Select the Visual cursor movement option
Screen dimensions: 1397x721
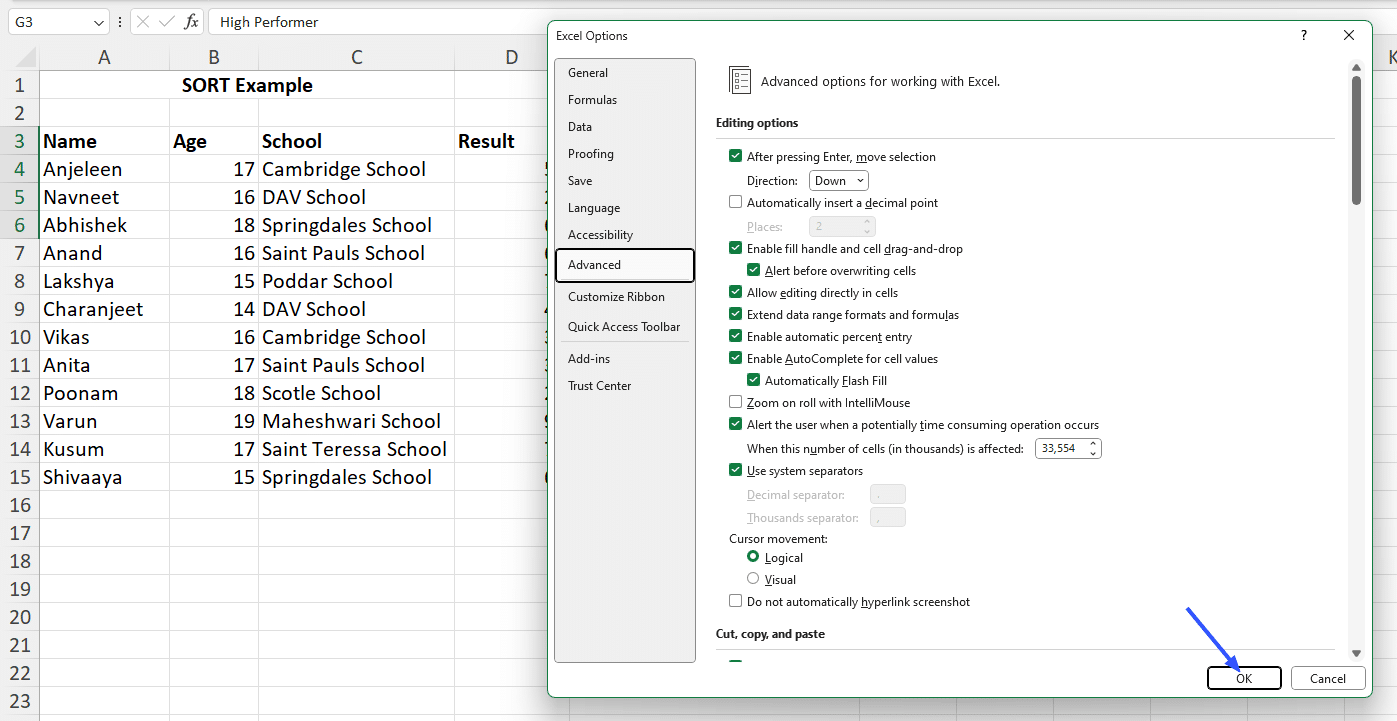[753, 579]
